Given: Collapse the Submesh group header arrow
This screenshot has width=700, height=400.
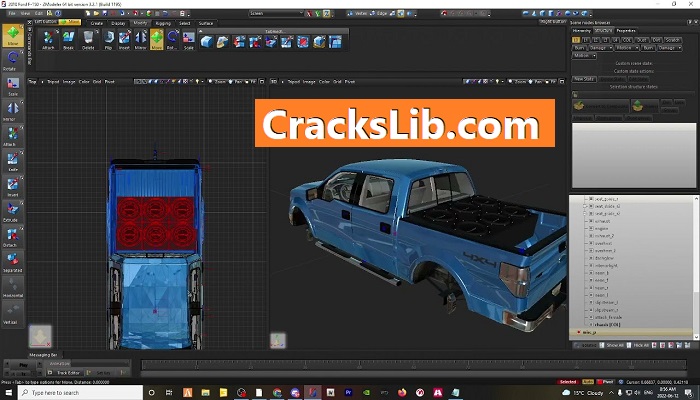Looking at the screenshot, I should click(201, 31).
